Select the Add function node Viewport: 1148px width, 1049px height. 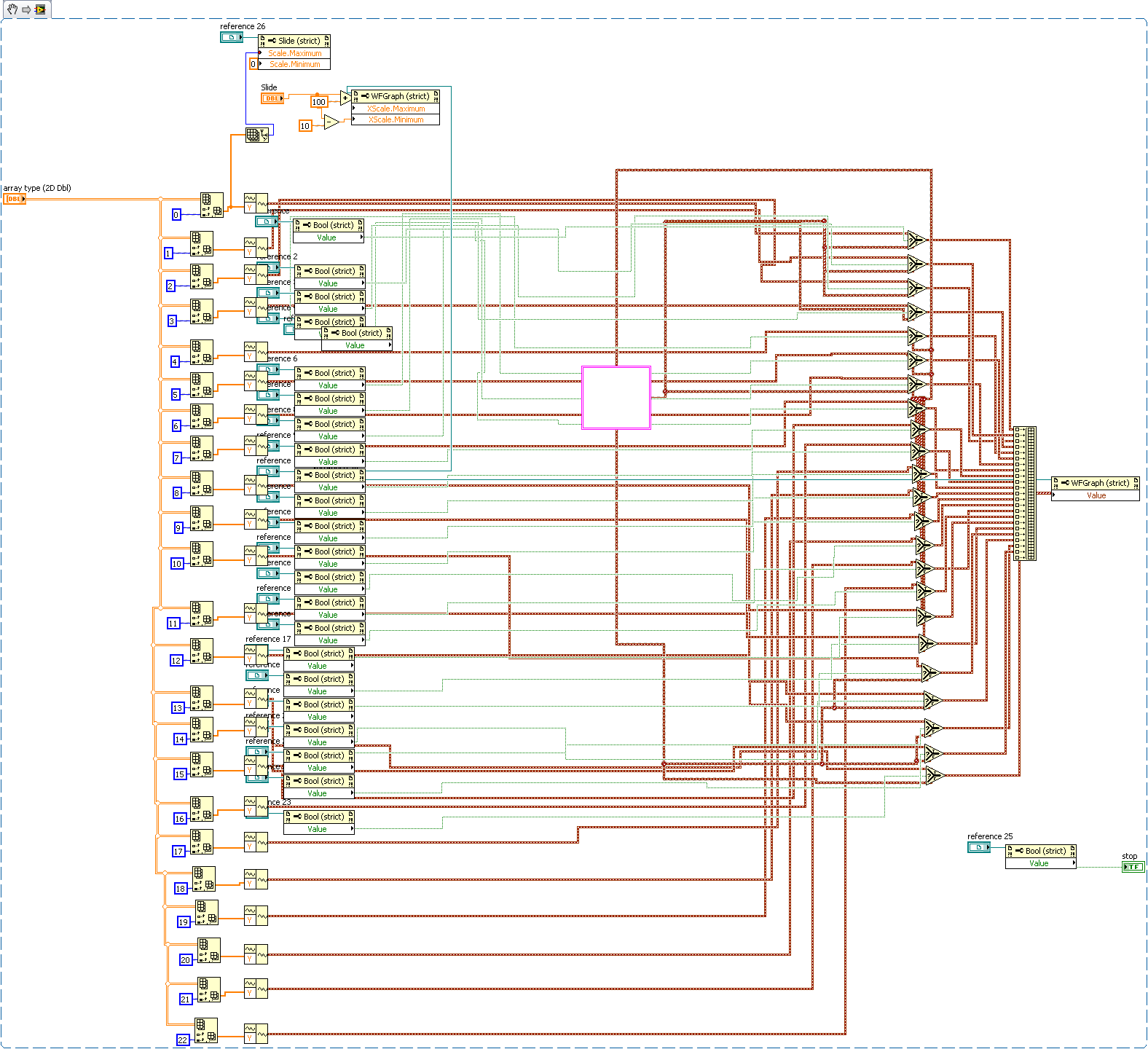point(345,98)
